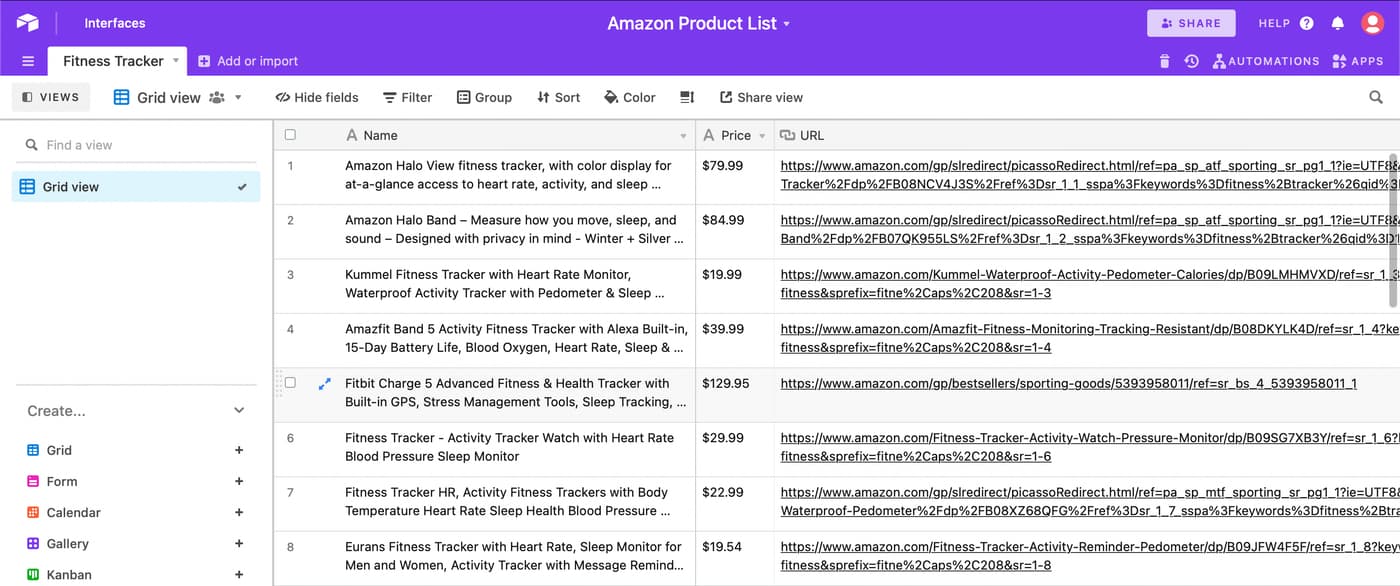Open the notifications bell
This screenshot has height=586, width=1400.
[1338, 23]
